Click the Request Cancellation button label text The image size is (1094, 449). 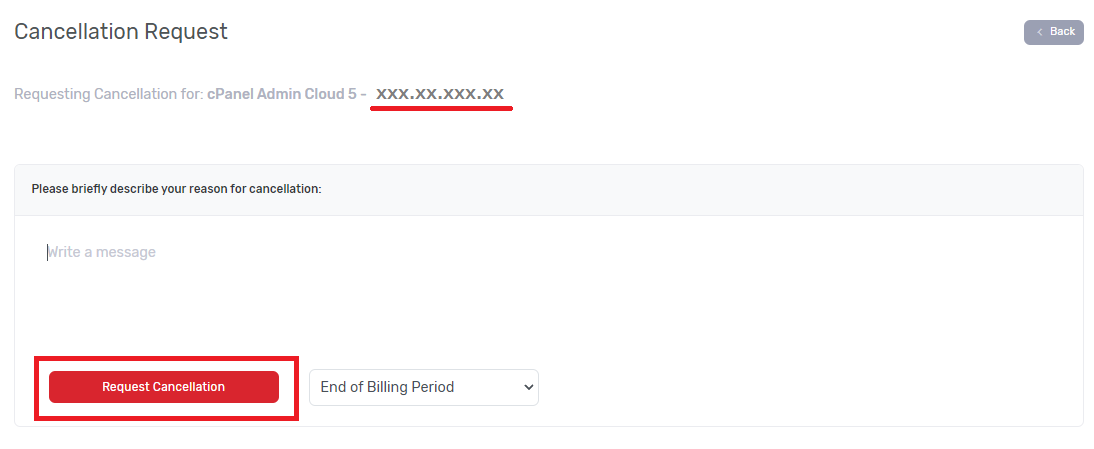[163, 387]
